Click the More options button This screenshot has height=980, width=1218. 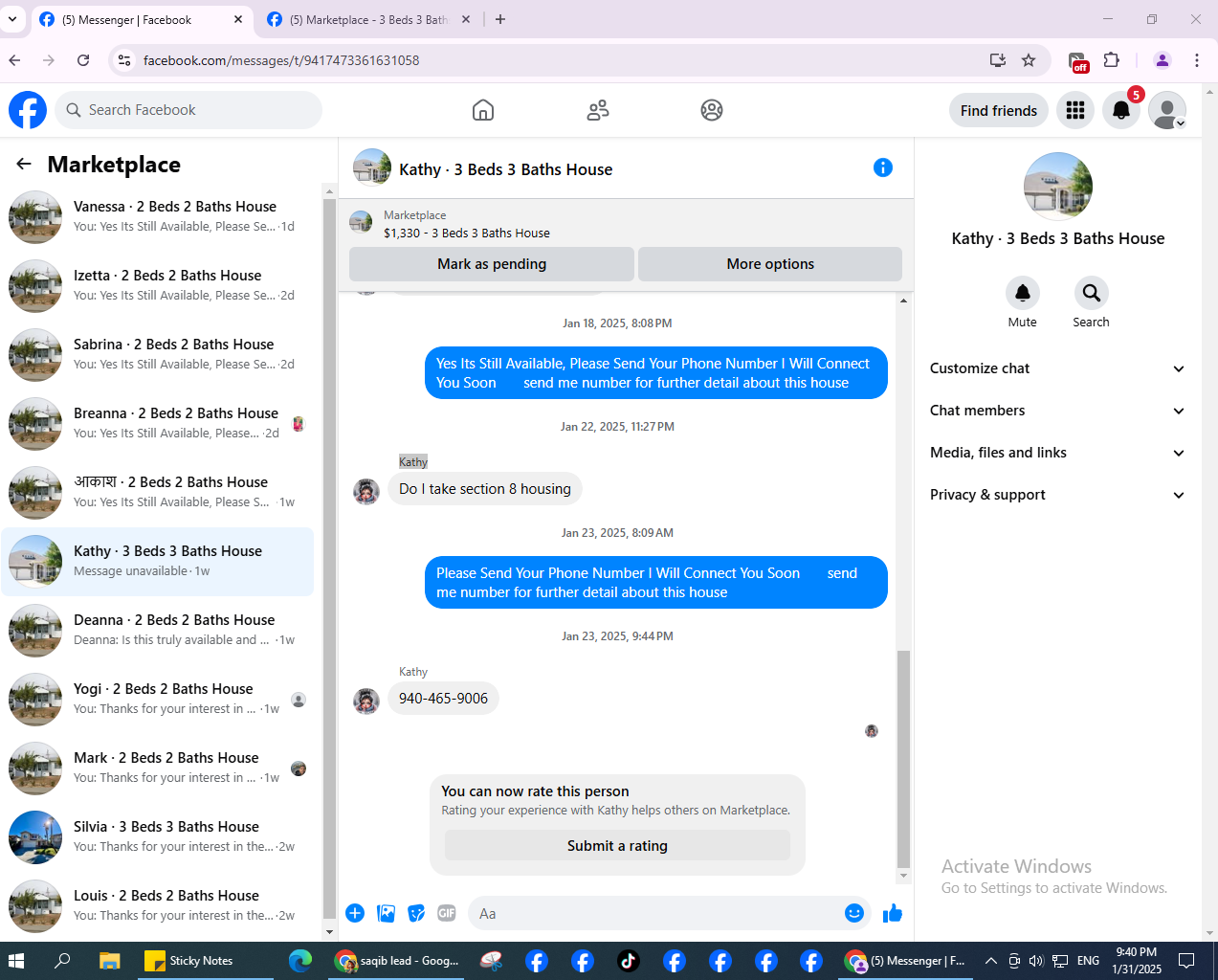(x=770, y=264)
